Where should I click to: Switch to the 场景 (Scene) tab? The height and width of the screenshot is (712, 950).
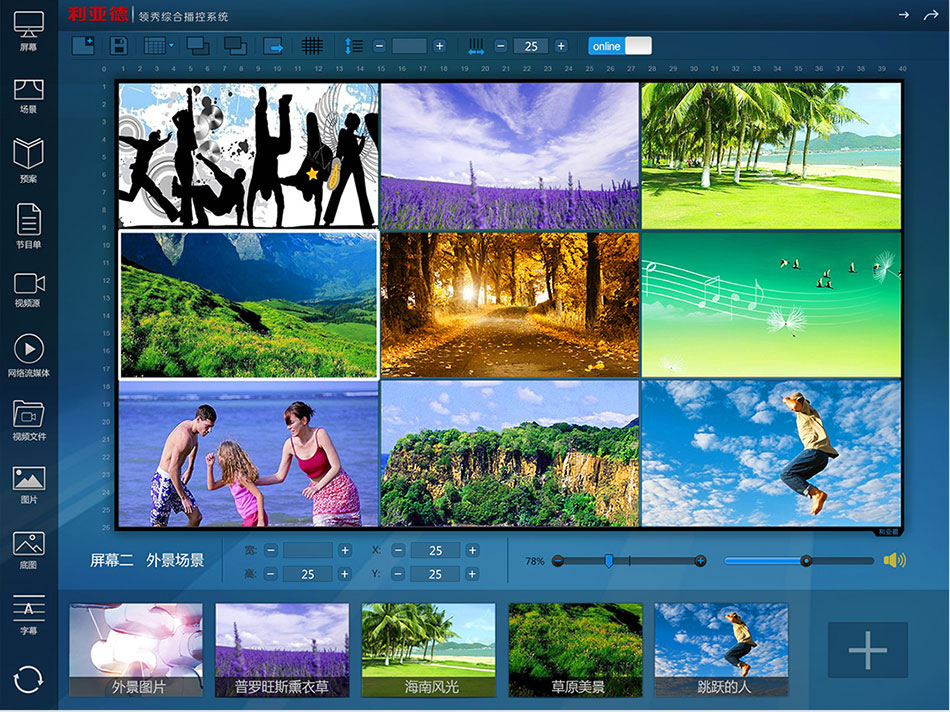pos(29,95)
